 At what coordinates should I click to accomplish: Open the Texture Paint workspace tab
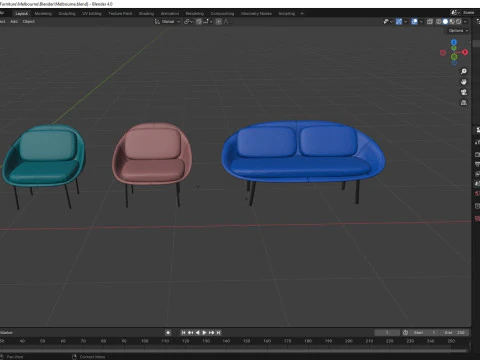click(x=120, y=14)
